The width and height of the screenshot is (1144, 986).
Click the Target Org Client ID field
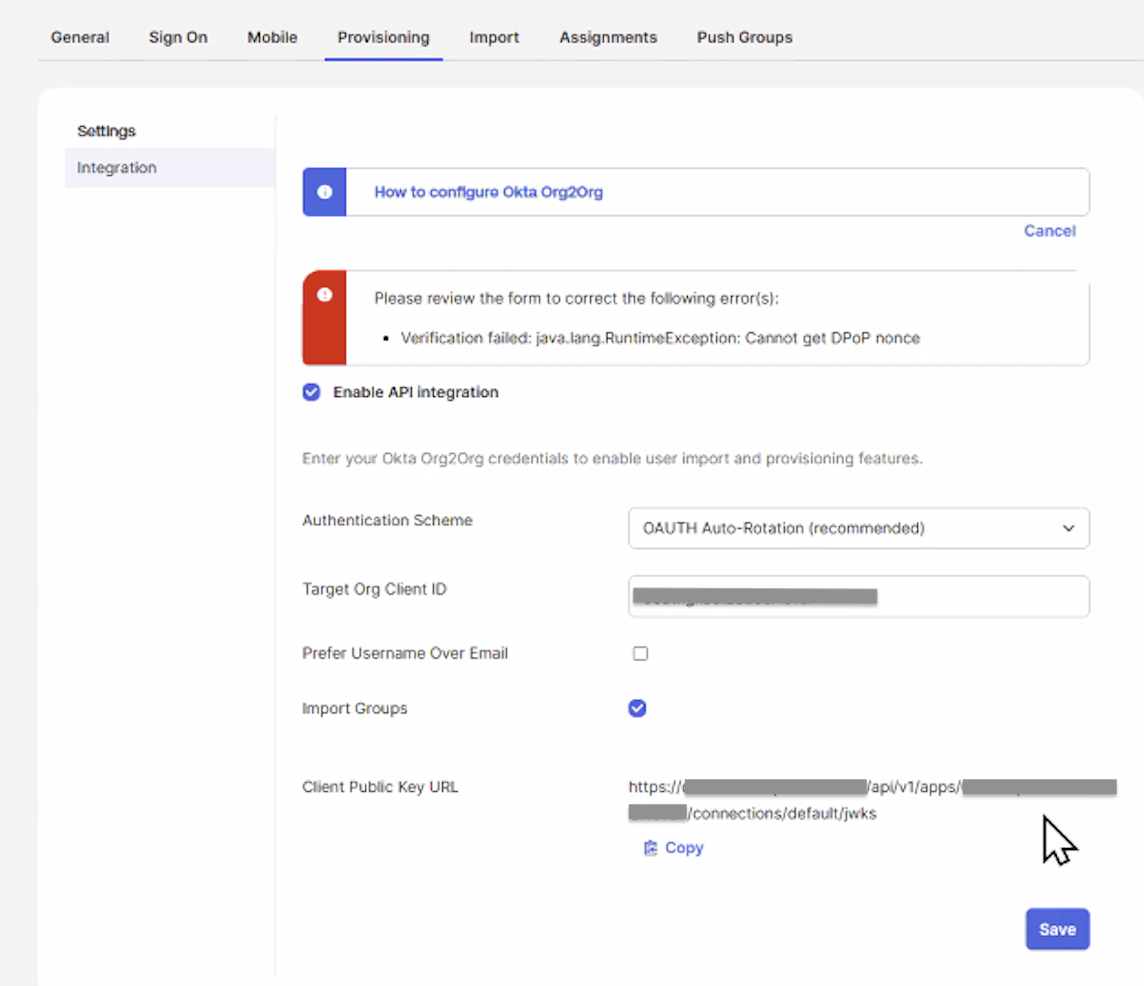coord(859,596)
